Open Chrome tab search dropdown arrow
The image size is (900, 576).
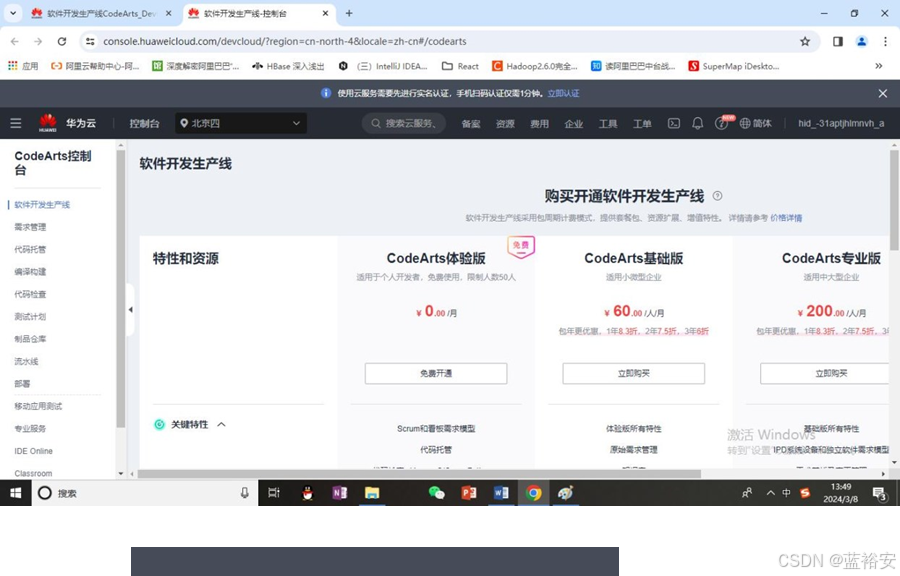click(13, 13)
